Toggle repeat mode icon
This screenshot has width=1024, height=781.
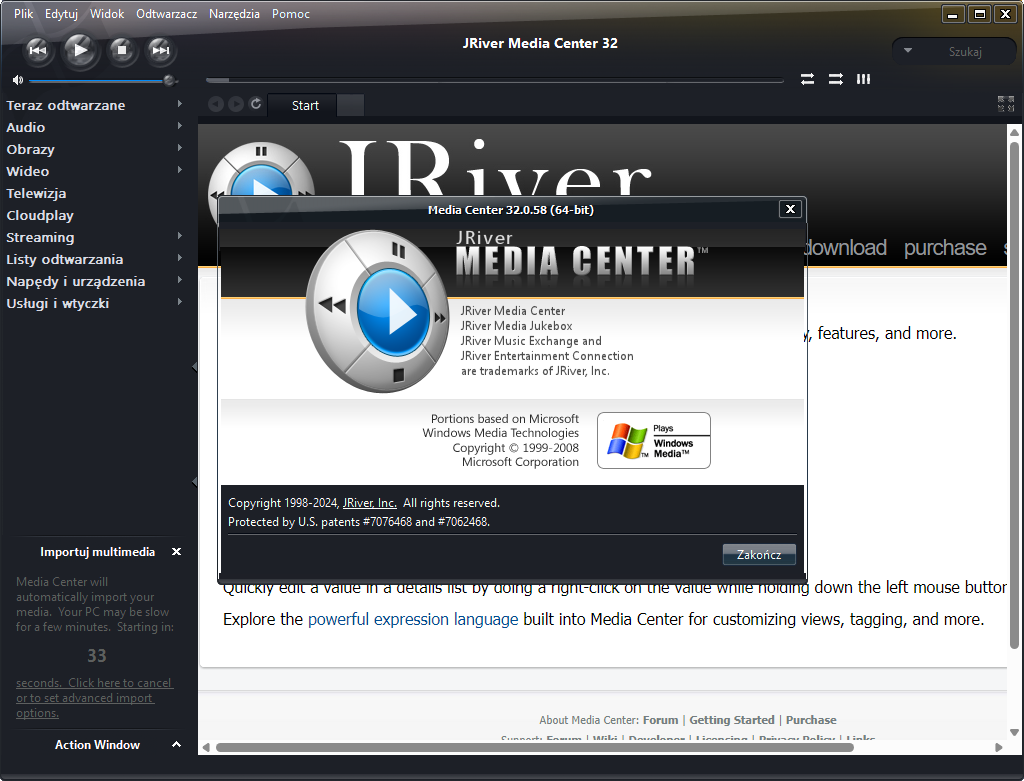click(x=807, y=79)
